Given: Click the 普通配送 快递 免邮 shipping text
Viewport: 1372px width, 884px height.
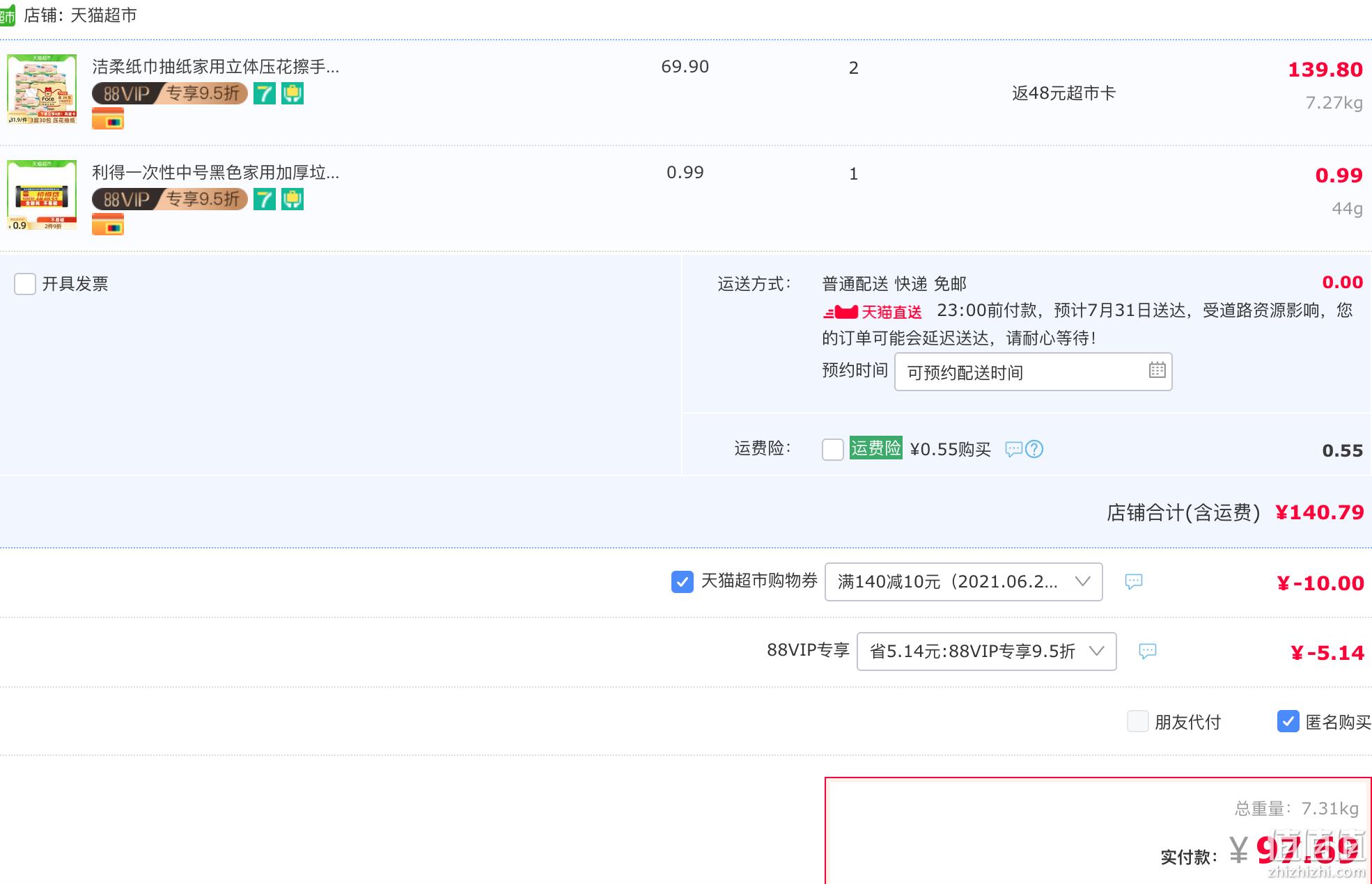Looking at the screenshot, I should pos(894,284).
